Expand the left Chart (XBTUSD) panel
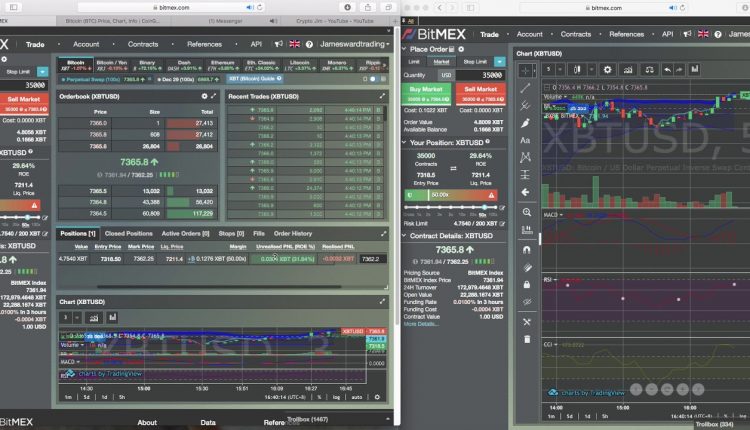 382,302
